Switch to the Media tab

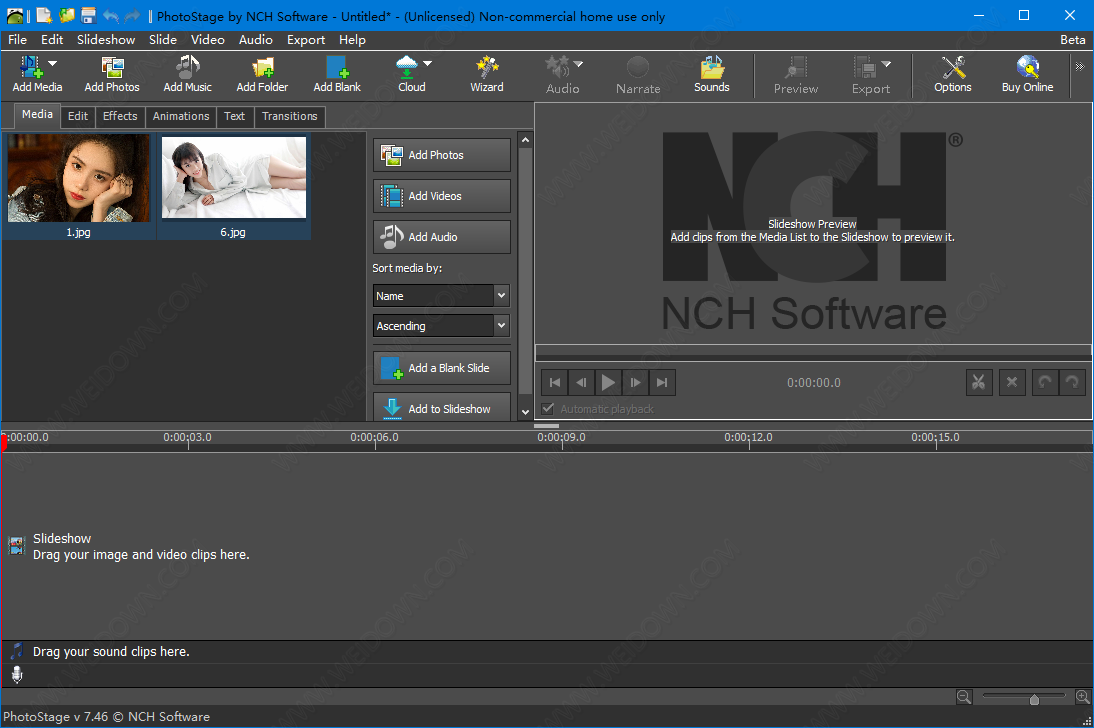click(37, 114)
